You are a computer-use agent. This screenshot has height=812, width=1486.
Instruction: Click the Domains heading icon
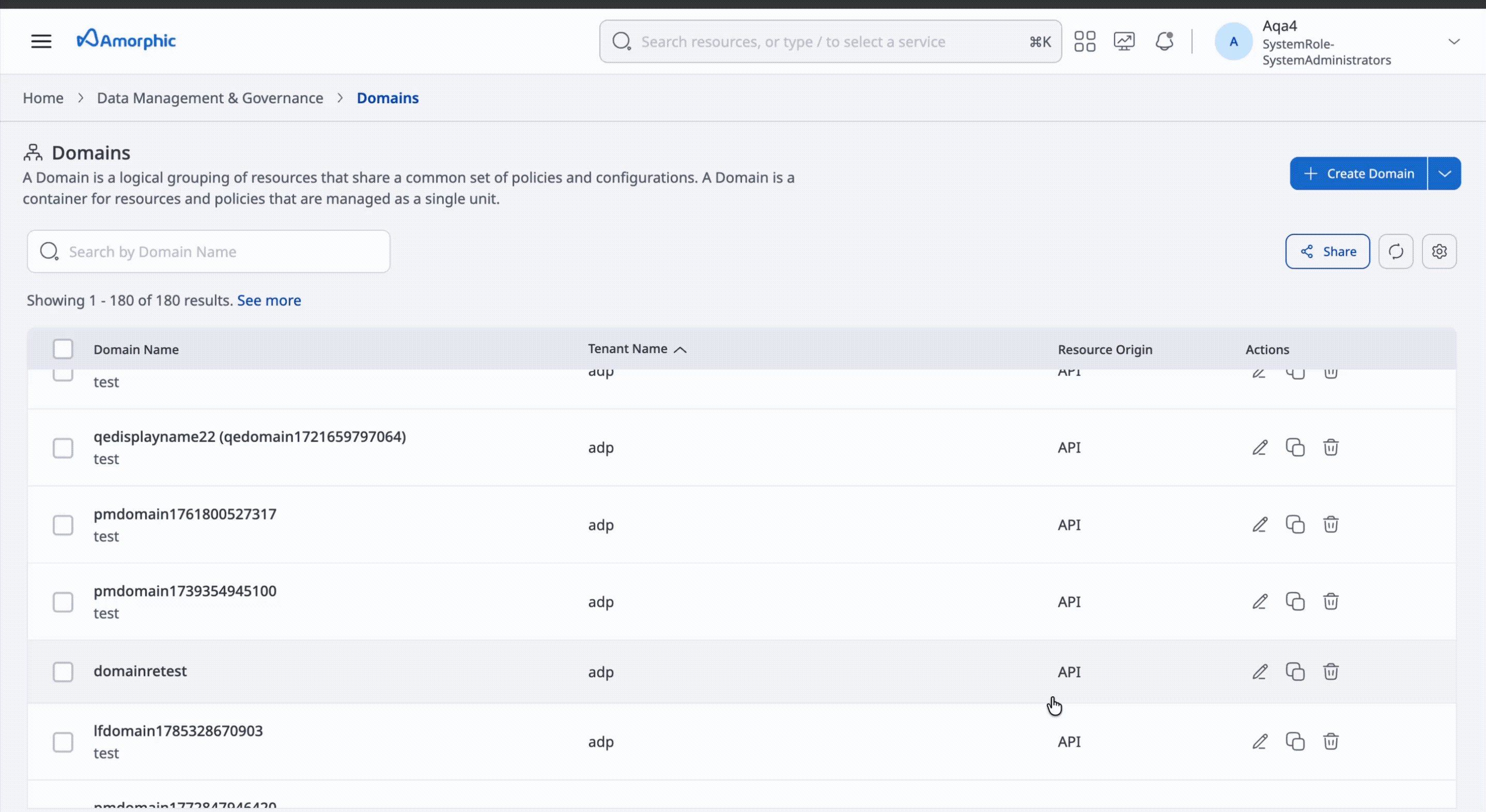click(x=33, y=153)
